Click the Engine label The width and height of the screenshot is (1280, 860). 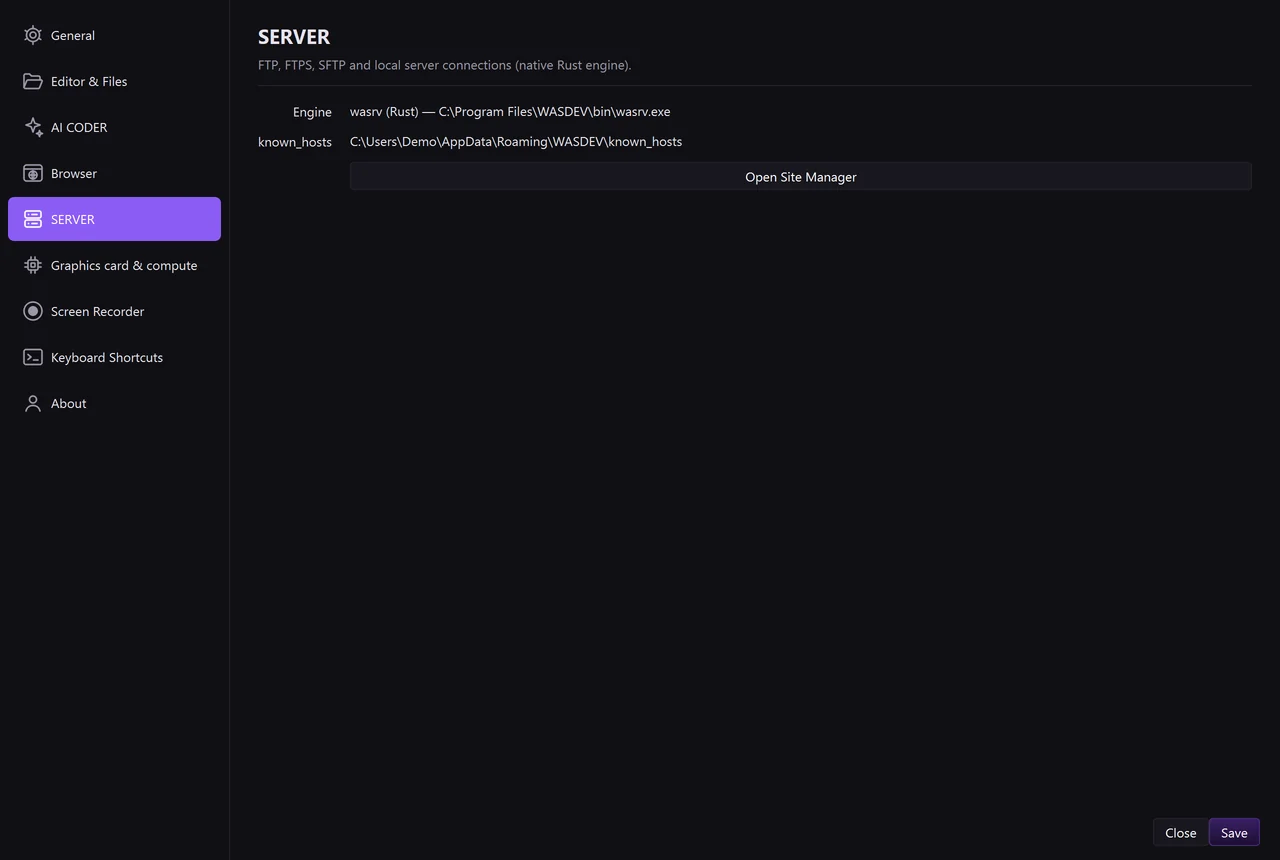(x=312, y=112)
